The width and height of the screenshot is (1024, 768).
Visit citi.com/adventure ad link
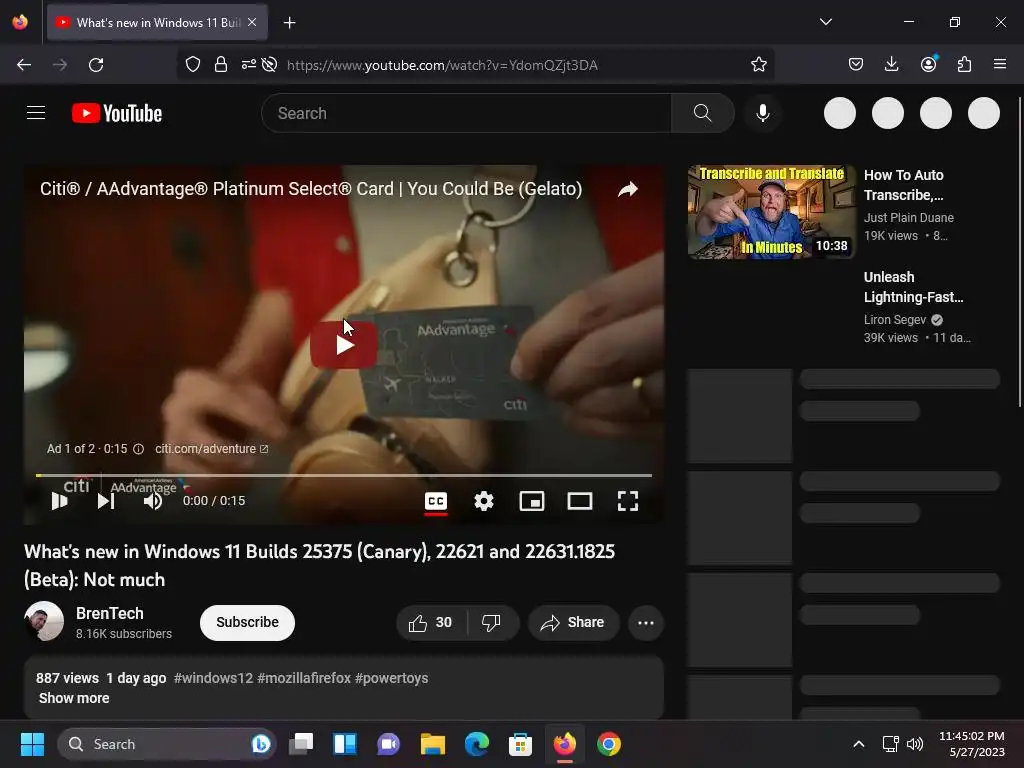coord(212,449)
